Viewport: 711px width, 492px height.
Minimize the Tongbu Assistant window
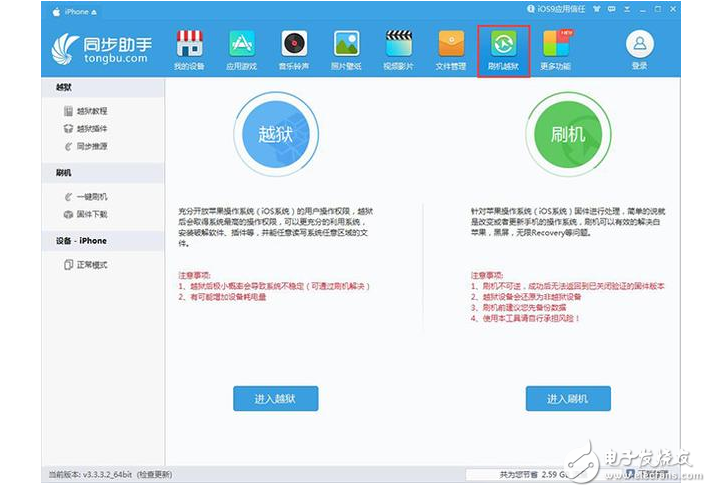[643, 10]
